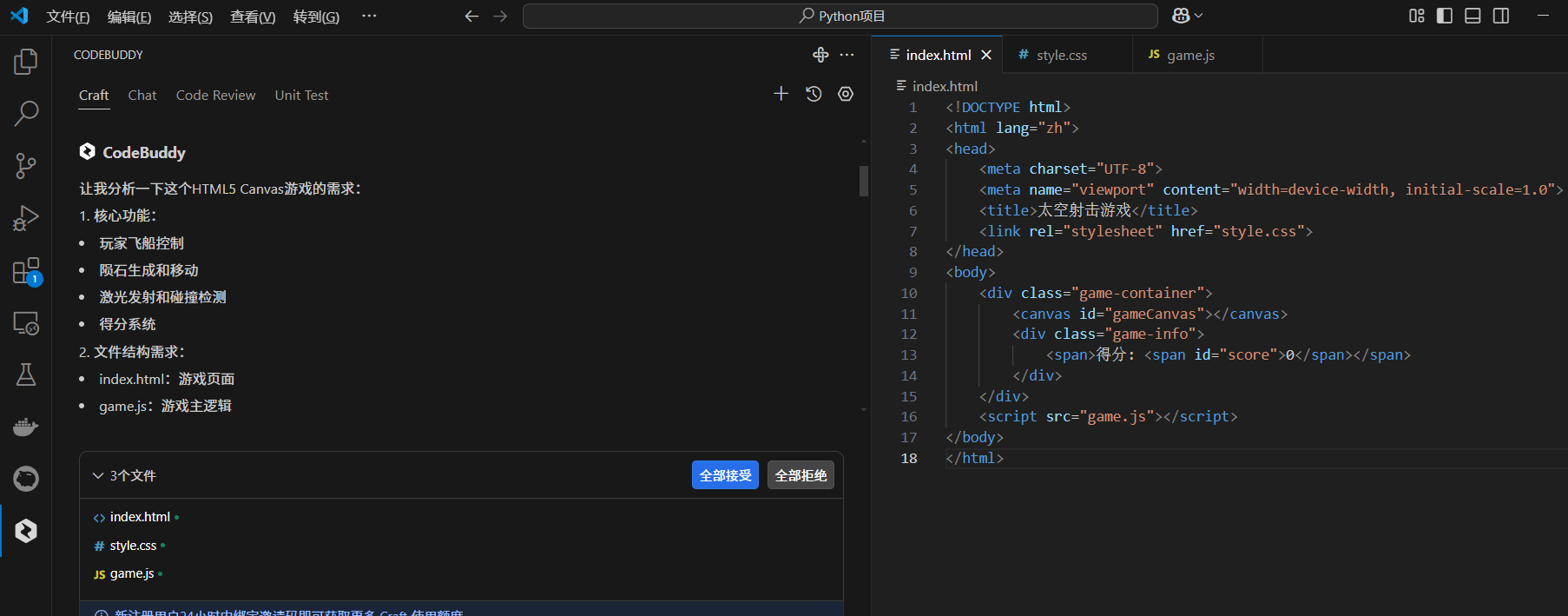The image size is (1568, 616).
Task: Toggle the bottom panel
Action: coord(1472,16)
